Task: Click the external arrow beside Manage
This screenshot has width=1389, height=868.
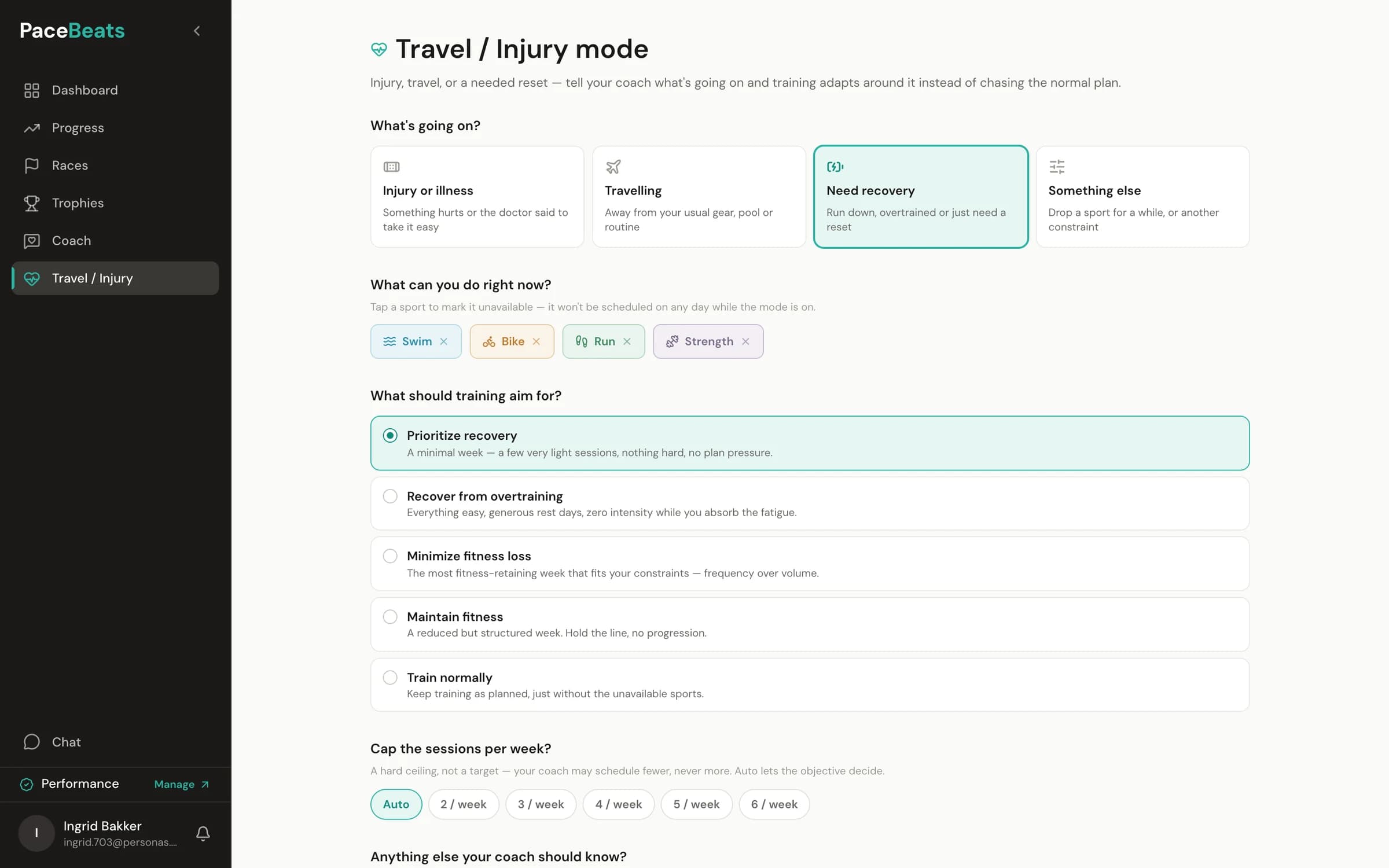Action: coord(205,785)
